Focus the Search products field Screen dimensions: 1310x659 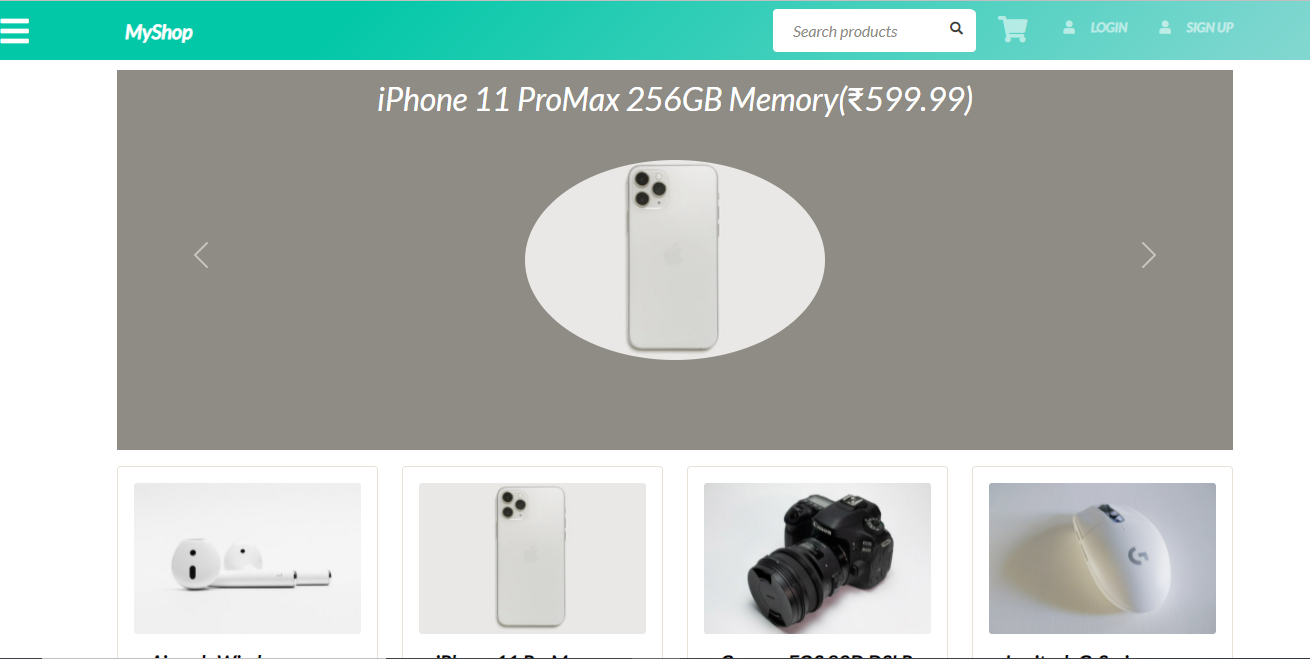pos(860,31)
